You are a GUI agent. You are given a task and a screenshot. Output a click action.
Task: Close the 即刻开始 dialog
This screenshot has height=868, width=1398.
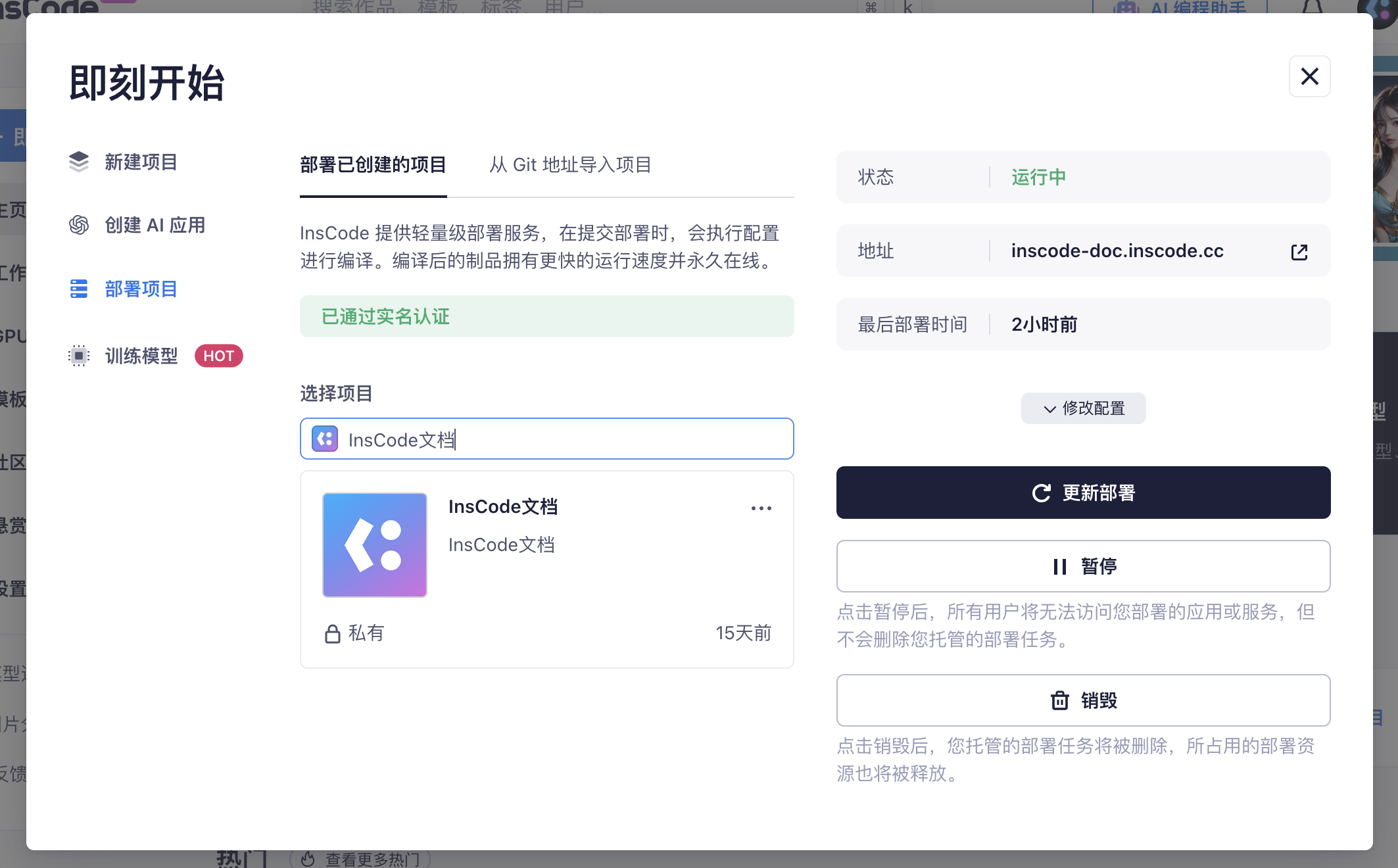(x=1309, y=76)
